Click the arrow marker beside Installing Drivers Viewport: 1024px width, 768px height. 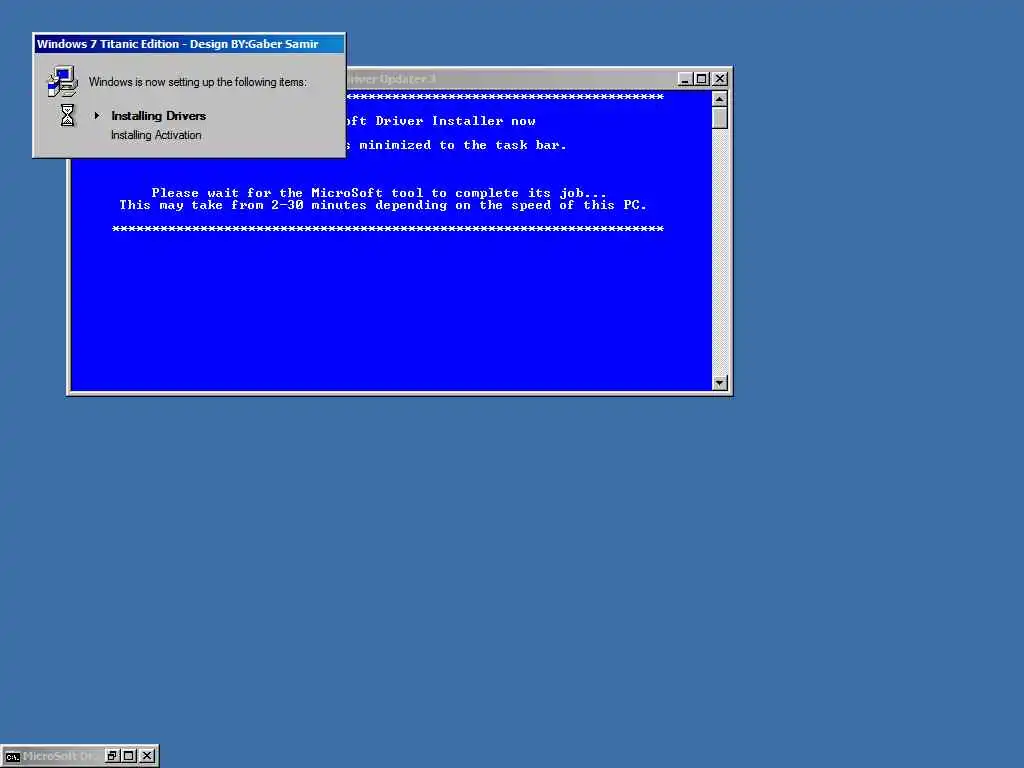pos(97,116)
